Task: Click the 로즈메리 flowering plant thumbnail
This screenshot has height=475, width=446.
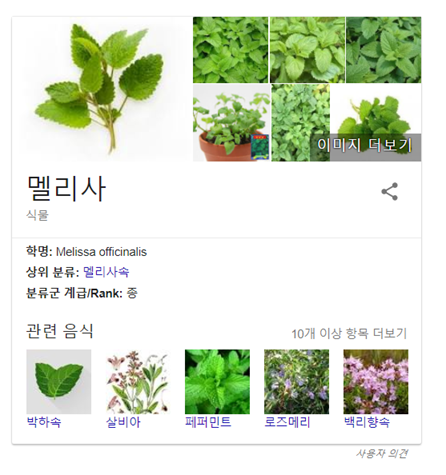Action: coord(296,382)
